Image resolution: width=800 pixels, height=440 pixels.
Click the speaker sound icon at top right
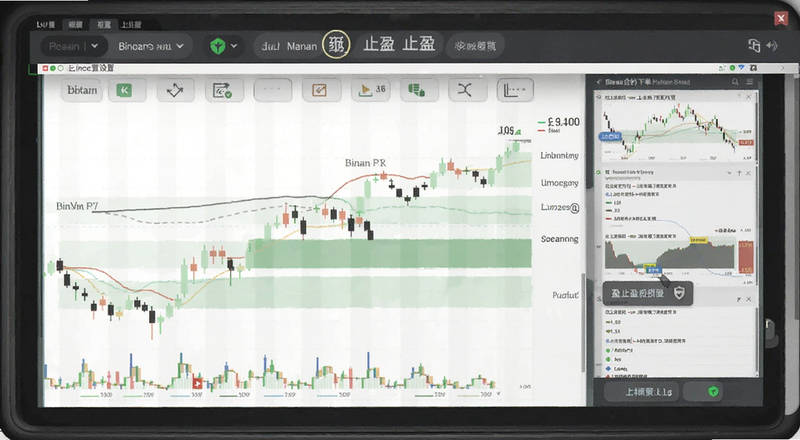[x=771, y=46]
